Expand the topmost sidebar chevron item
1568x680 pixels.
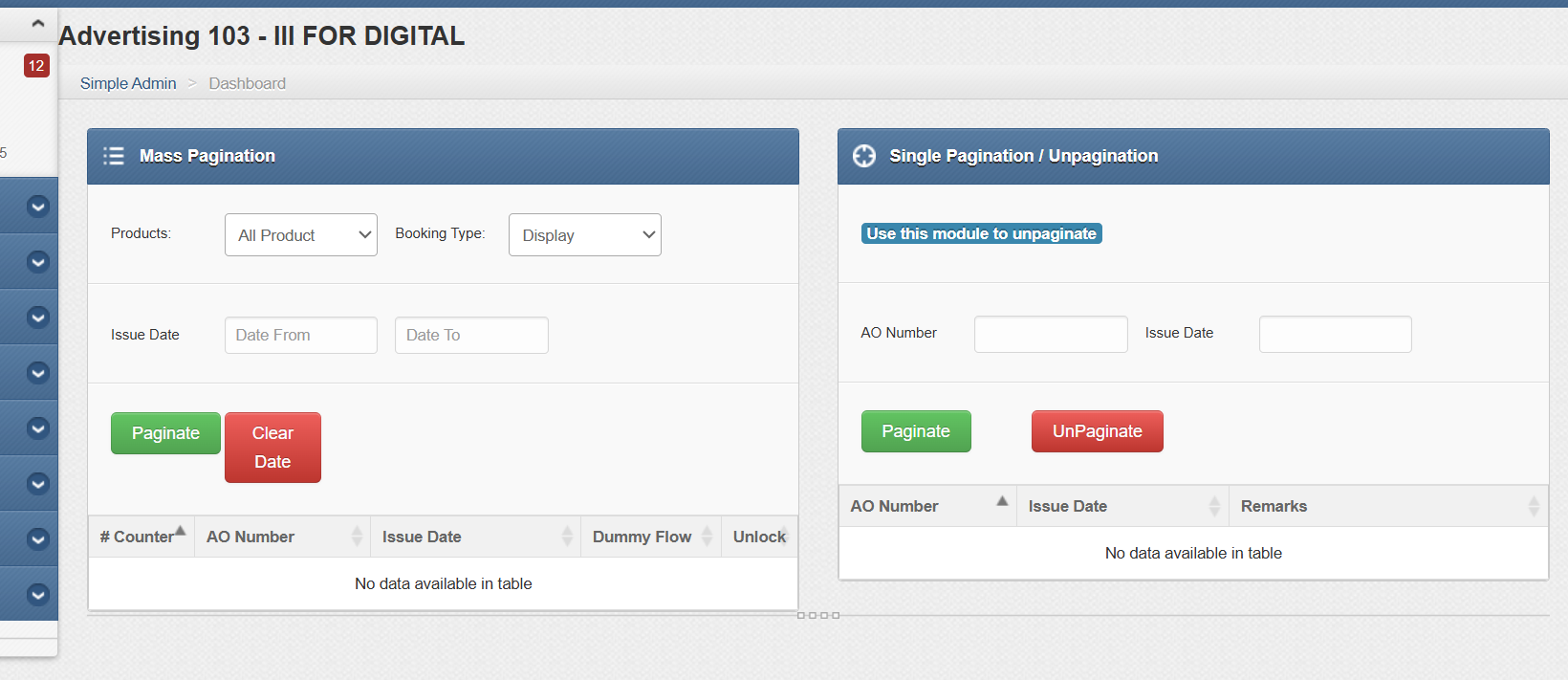pos(37,207)
